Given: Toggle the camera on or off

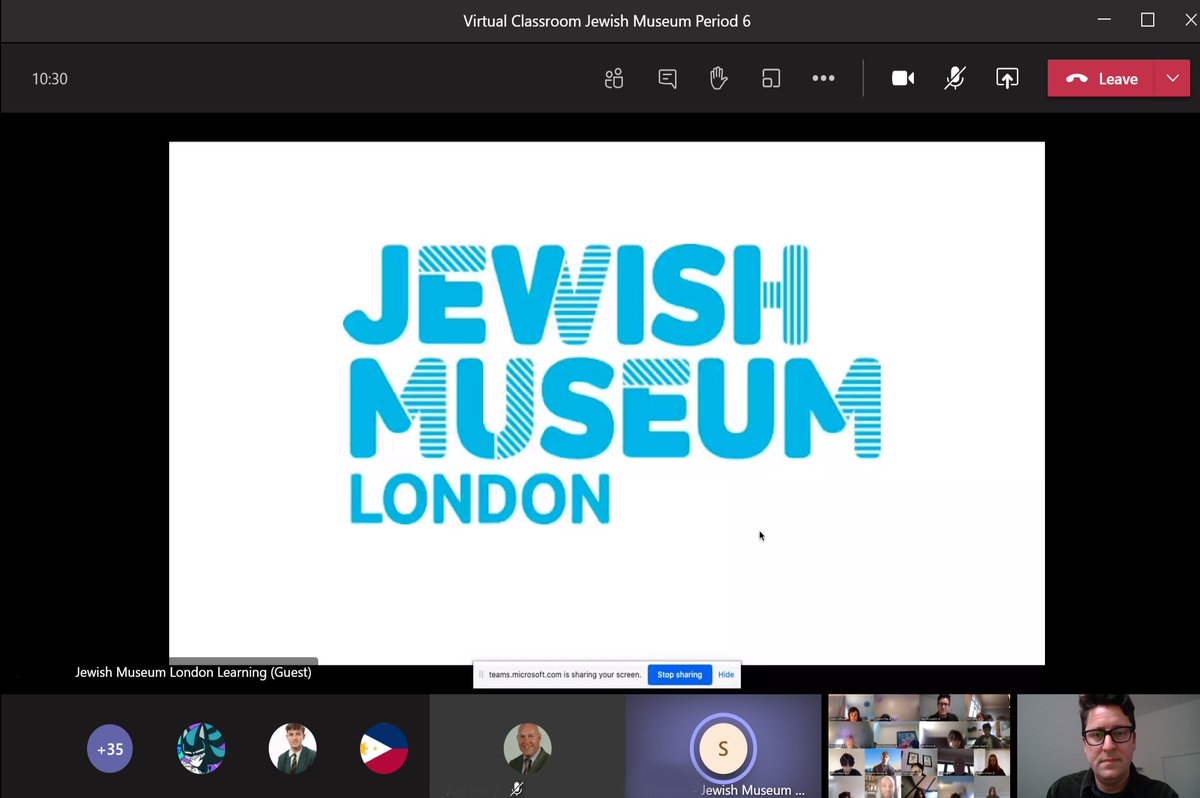Looking at the screenshot, I should tap(903, 79).
